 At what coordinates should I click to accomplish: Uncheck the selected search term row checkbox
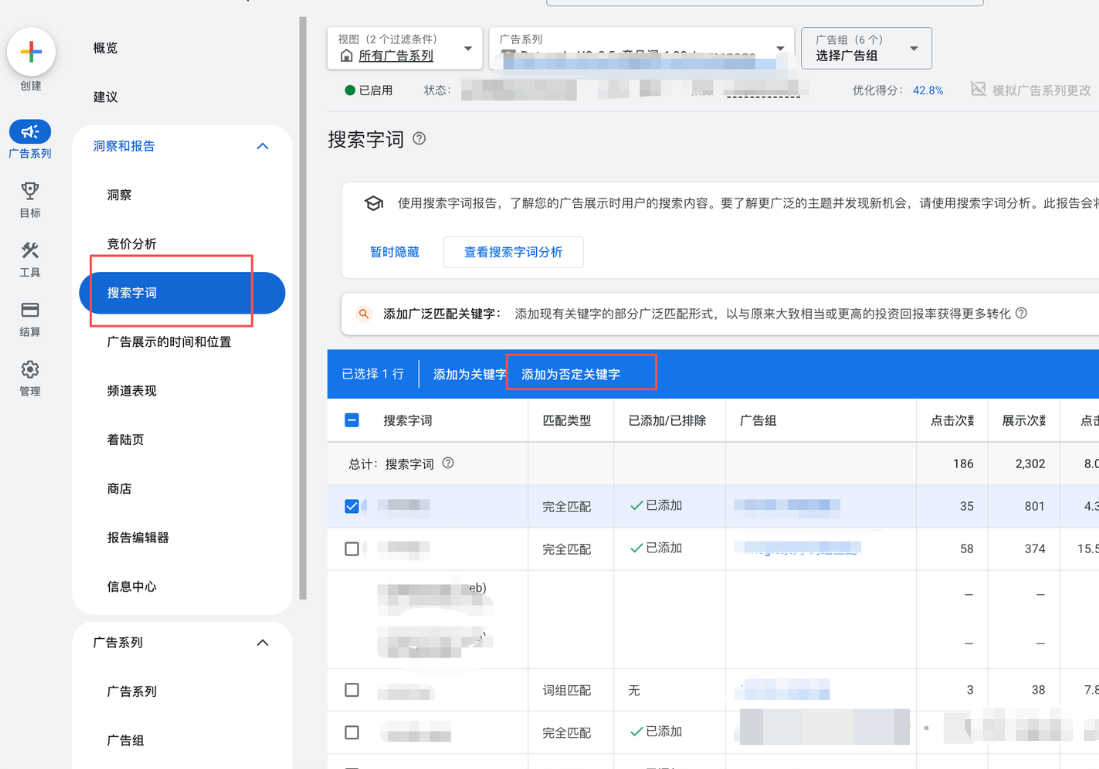pos(352,505)
